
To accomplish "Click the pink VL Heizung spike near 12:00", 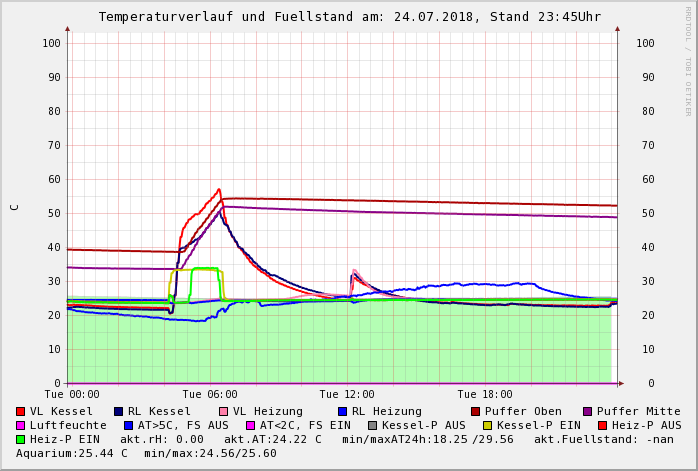I will pyautogui.click(x=354, y=270).
